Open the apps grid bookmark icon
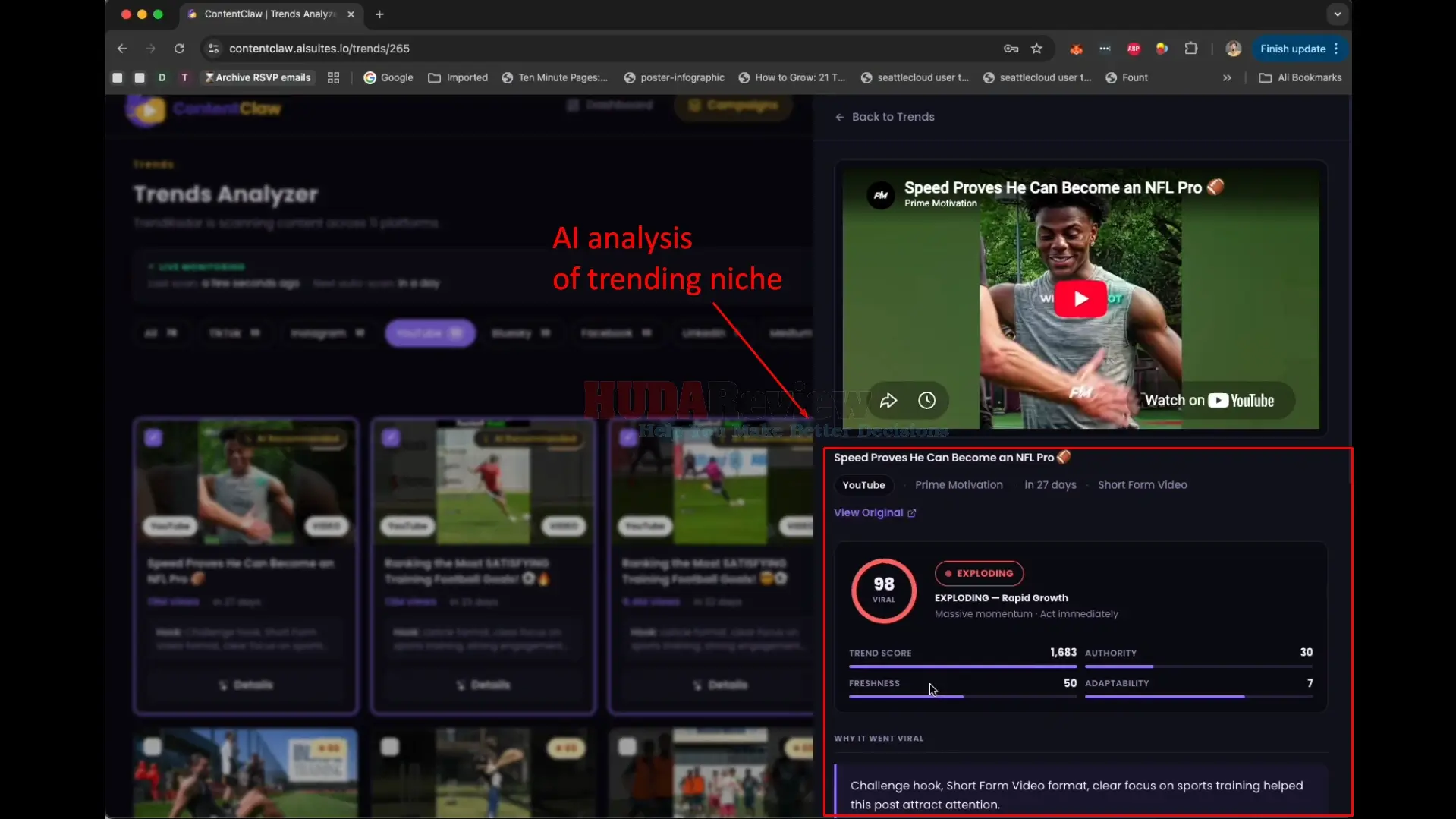This screenshot has height=819, width=1456. (333, 77)
